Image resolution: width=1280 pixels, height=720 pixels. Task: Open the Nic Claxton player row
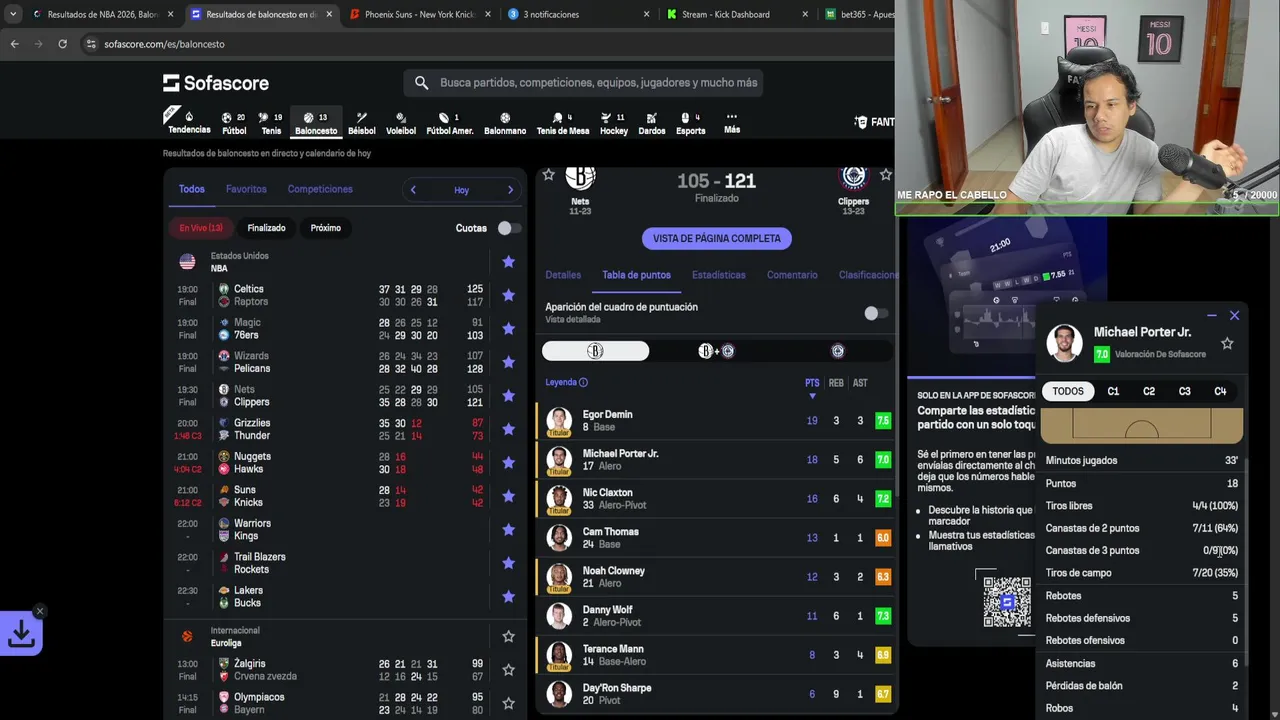[x=716, y=499]
